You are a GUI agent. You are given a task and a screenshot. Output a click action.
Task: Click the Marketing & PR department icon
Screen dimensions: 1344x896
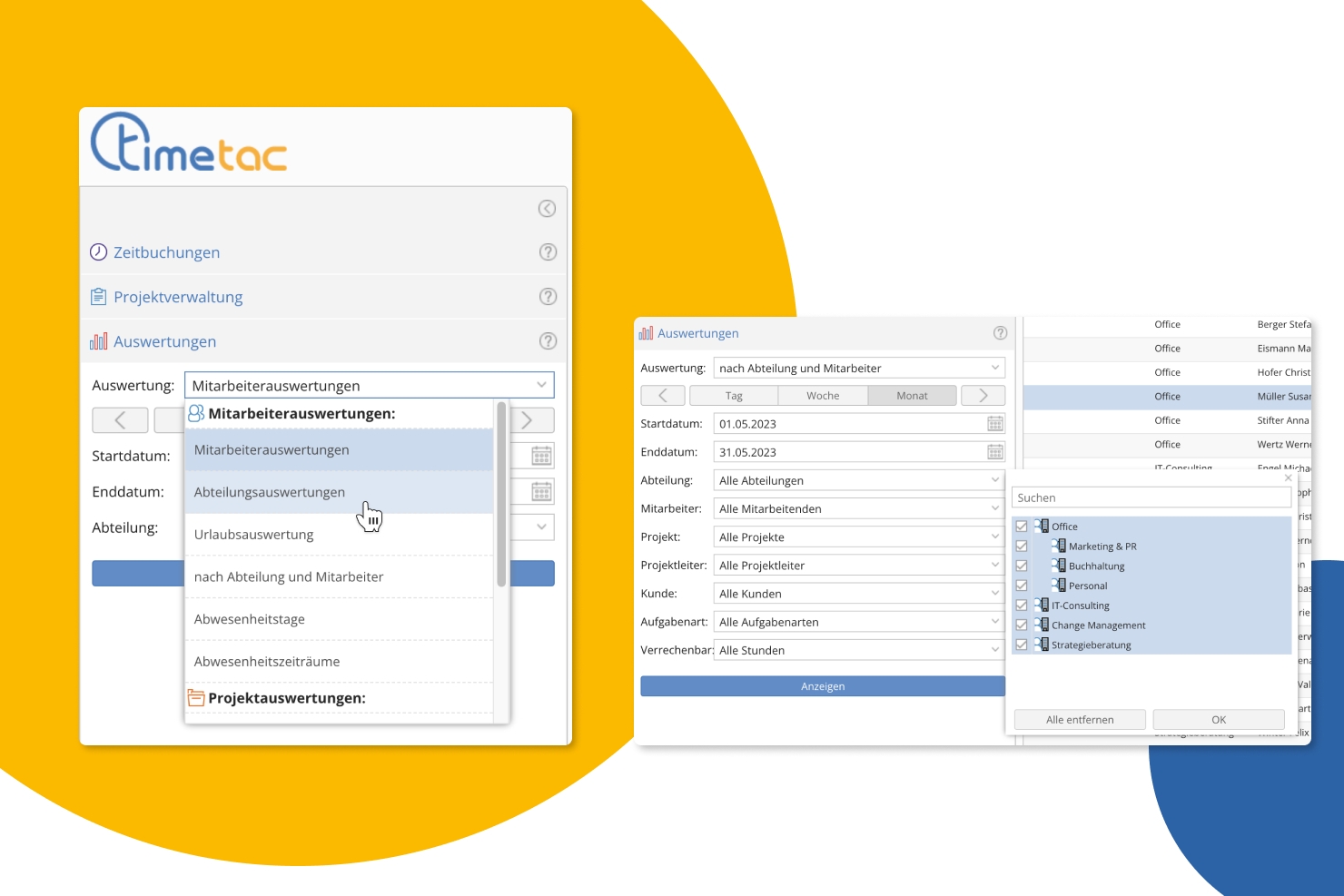coord(1059,546)
